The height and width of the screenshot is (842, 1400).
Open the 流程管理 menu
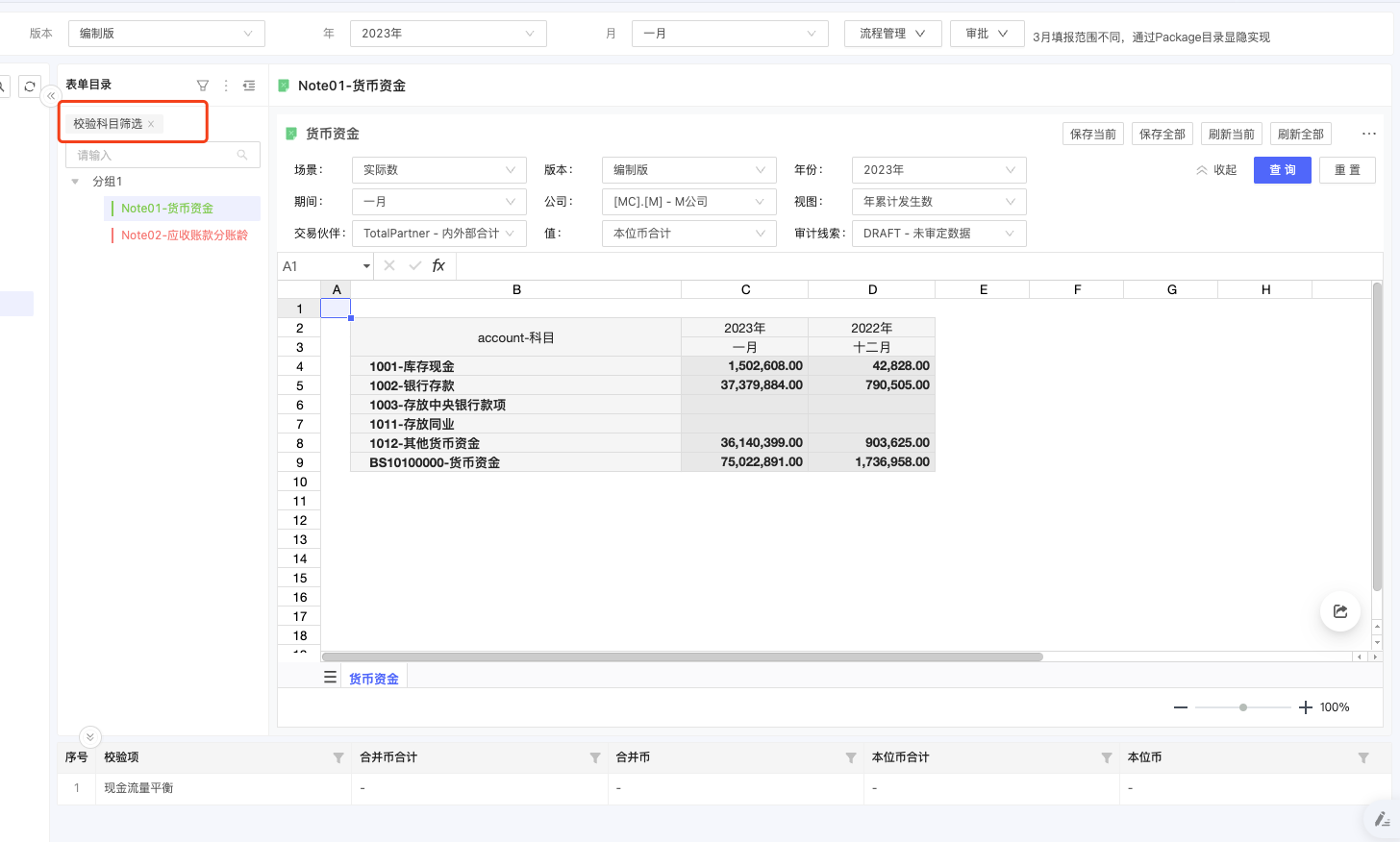(891, 34)
